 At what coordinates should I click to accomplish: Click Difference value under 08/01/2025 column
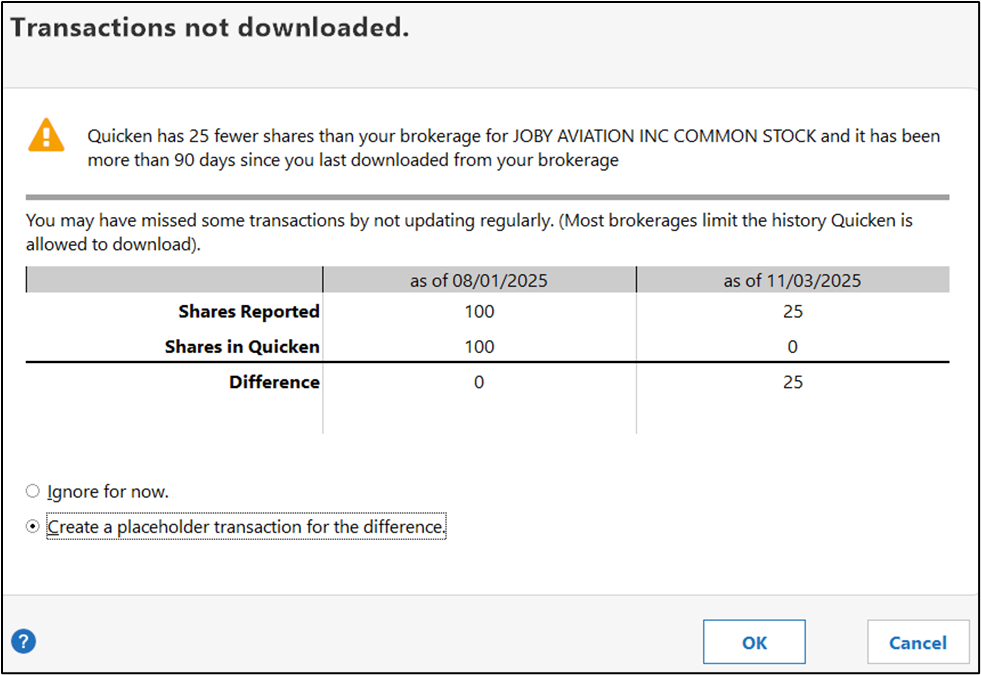pyautogui.click(x=479, y=382)
